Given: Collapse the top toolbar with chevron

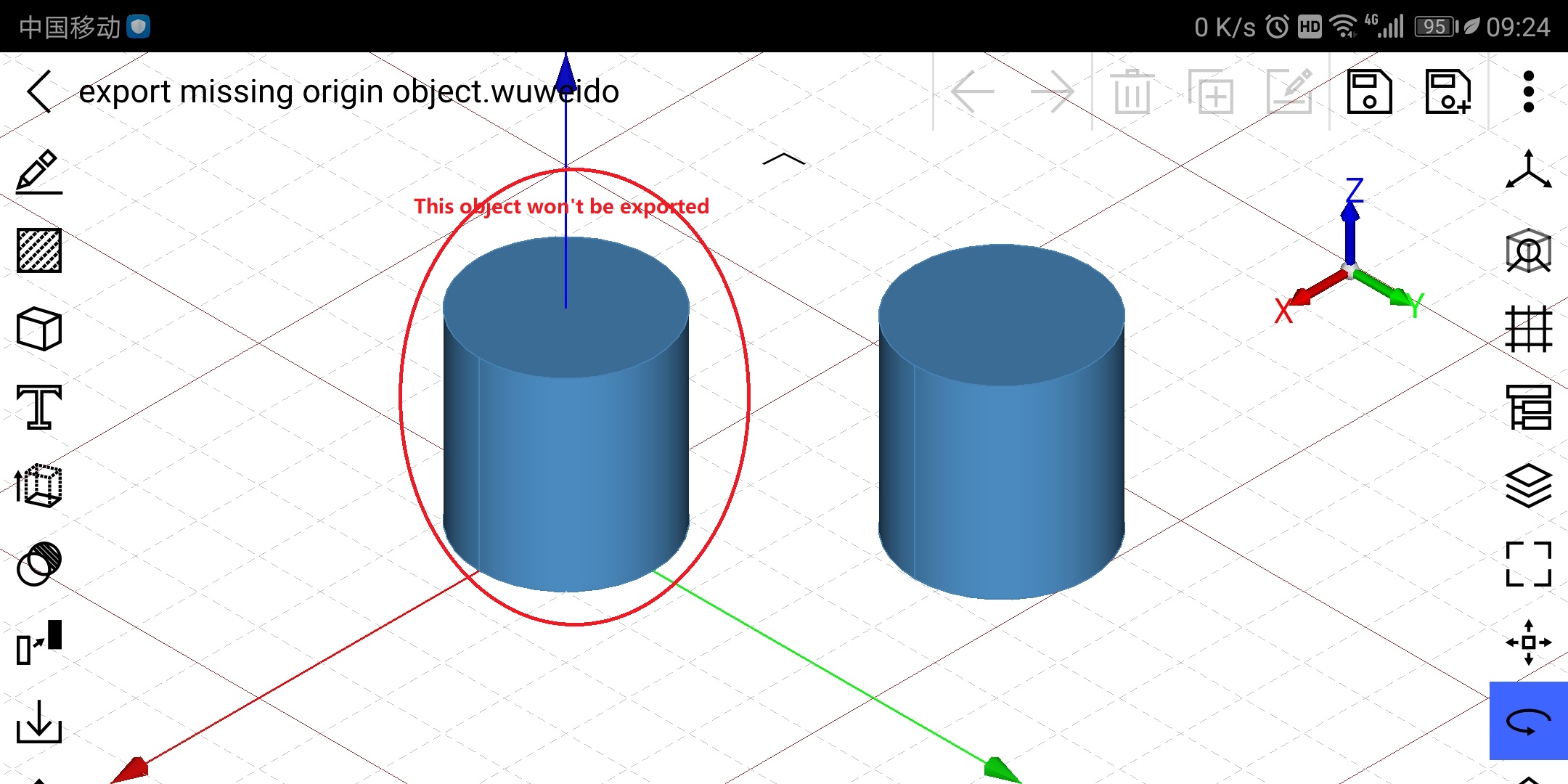Looking at the screenshot, I should pos(784,159).
